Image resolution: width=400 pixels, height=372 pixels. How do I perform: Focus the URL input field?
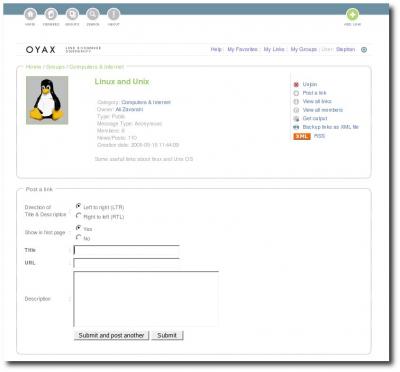[x=127, y=263]
